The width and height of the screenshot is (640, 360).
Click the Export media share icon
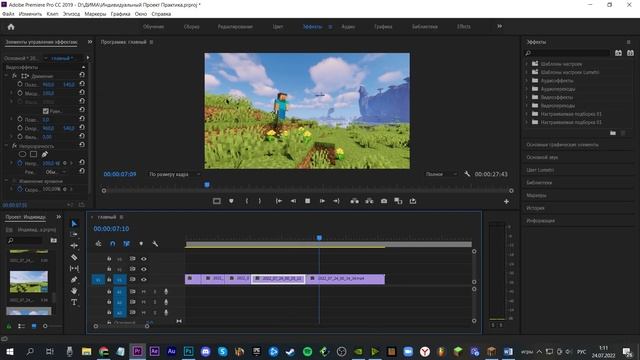[413, 201]
